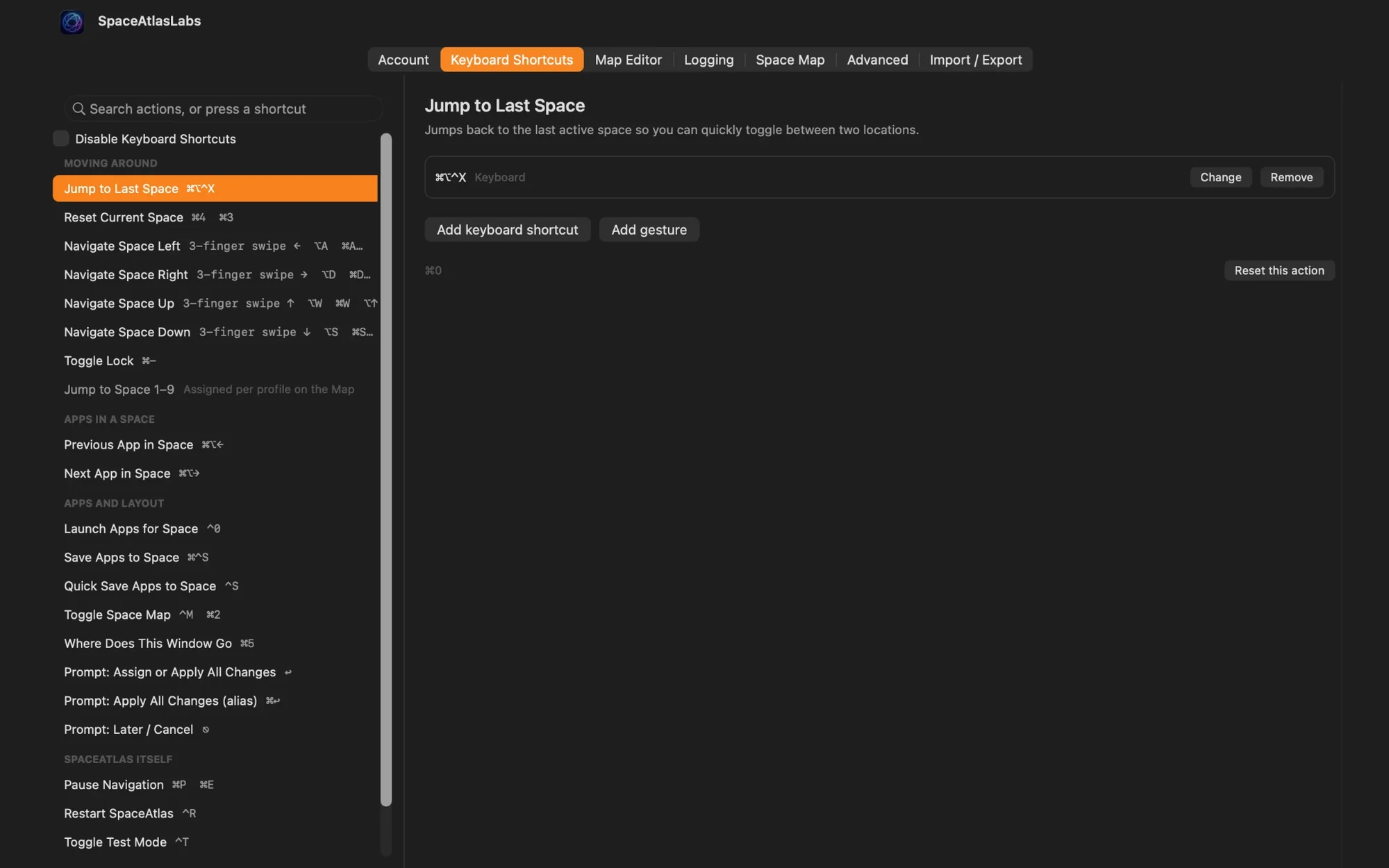
Task: Select Next App in Space
Action: [215, 474]
